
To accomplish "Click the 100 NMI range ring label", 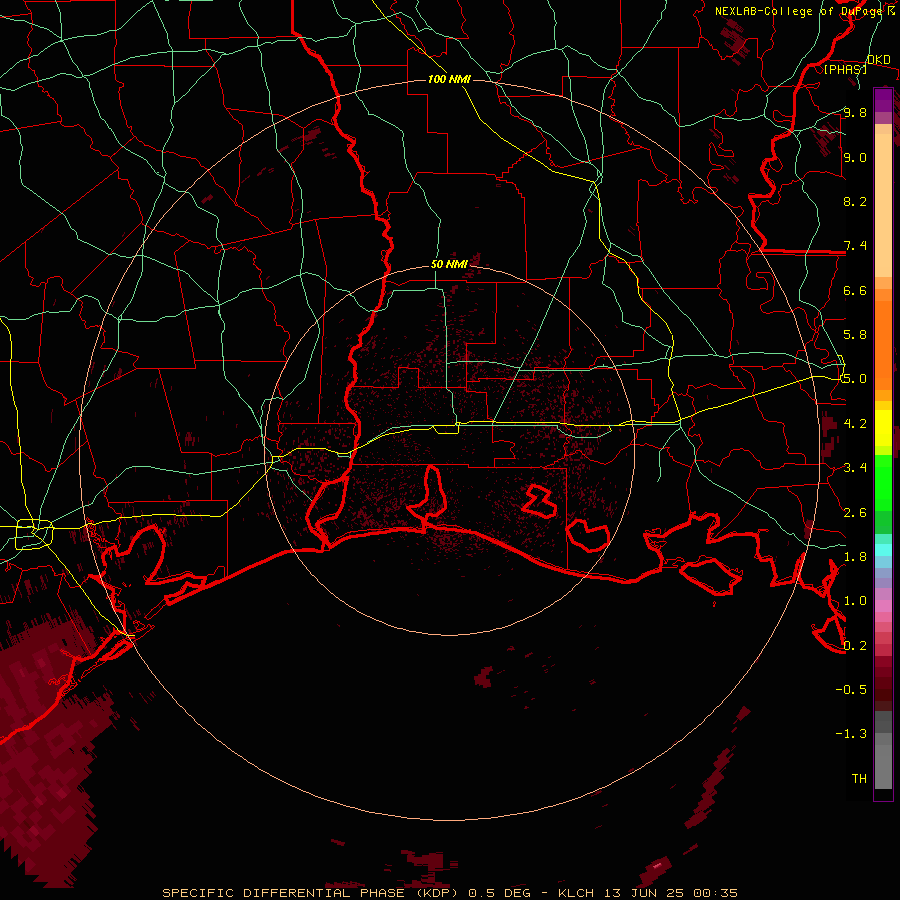I will [449, 79].
